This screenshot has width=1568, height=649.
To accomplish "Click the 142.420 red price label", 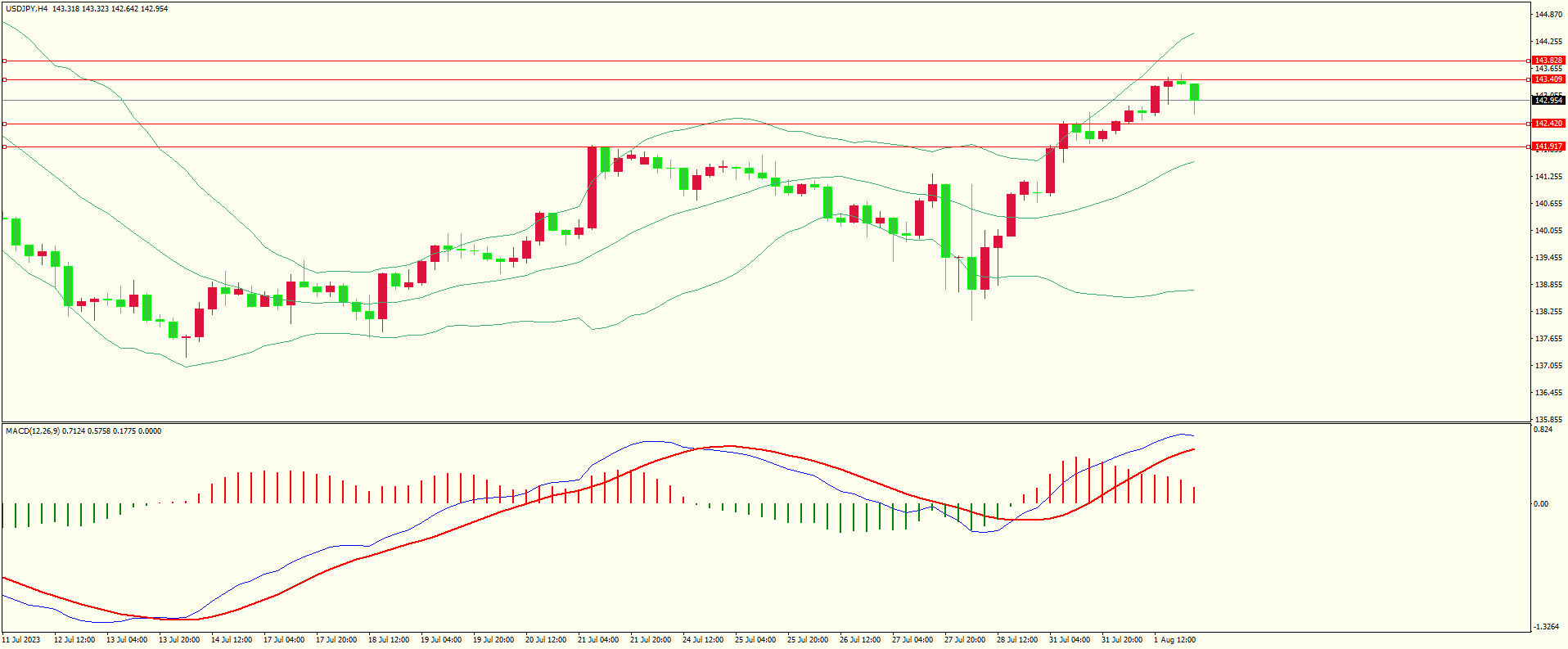I will 1548,124.
